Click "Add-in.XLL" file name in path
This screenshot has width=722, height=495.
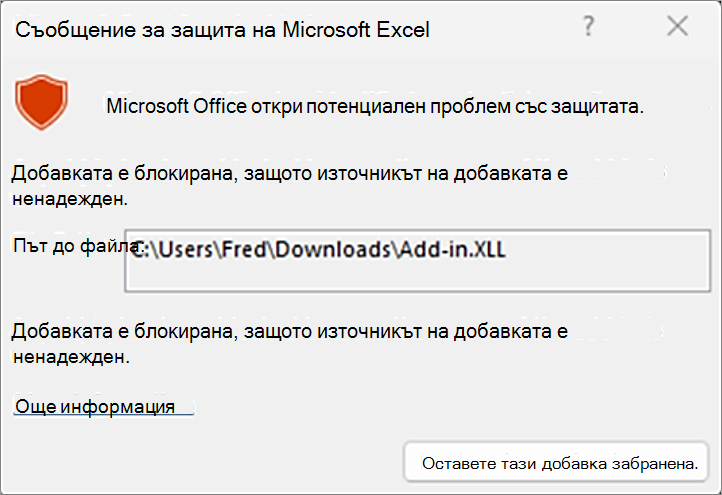pos(453,249)
